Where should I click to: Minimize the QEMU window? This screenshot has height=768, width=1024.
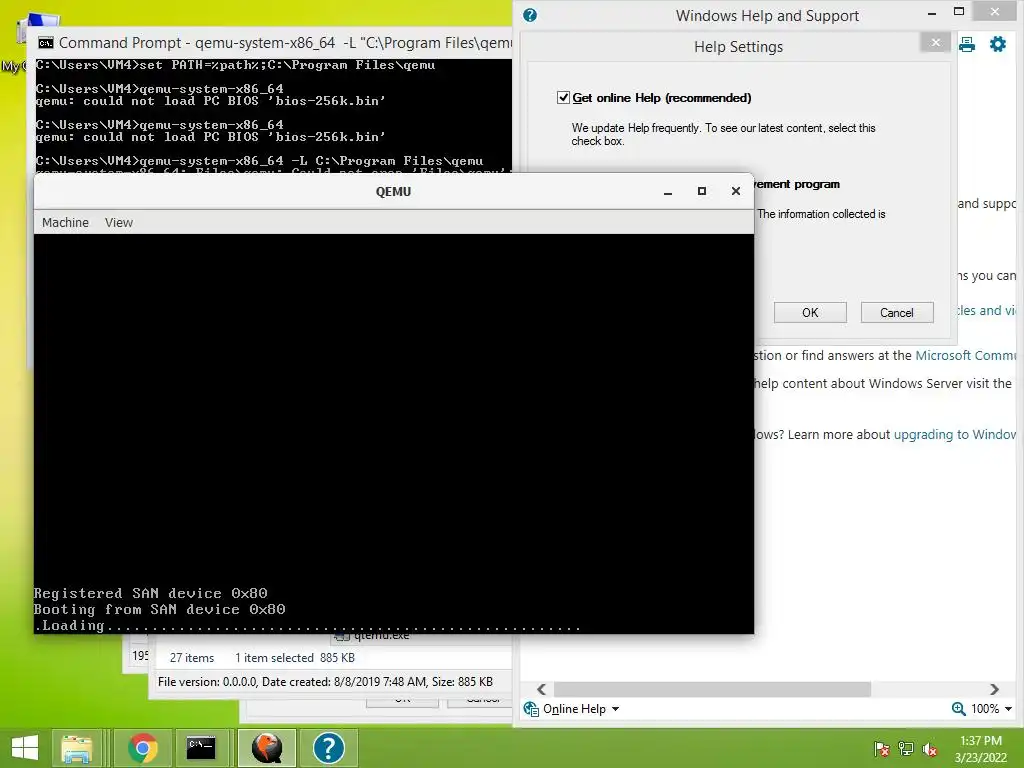pos(667,192)
